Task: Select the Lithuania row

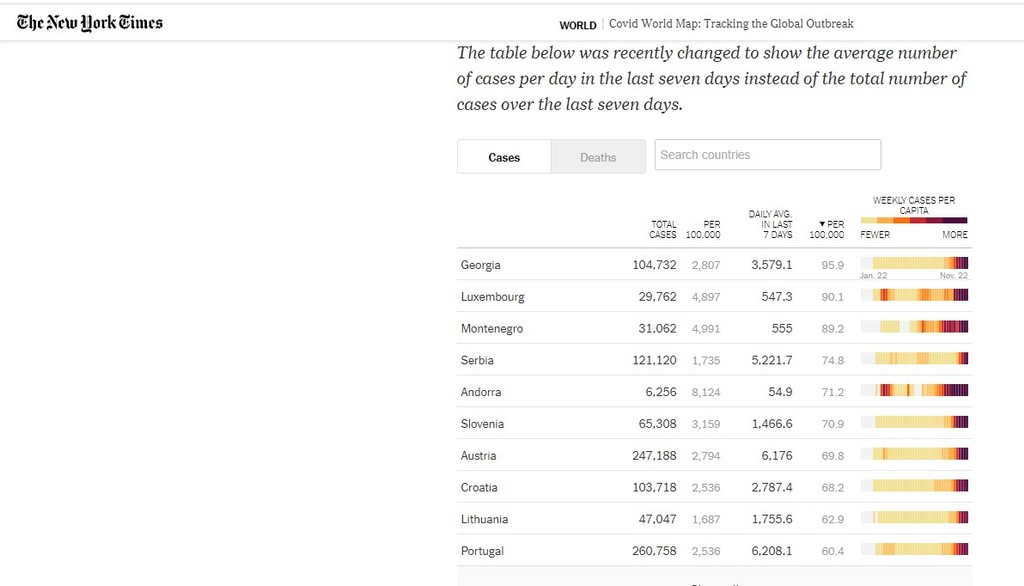Action: [714, 519]
